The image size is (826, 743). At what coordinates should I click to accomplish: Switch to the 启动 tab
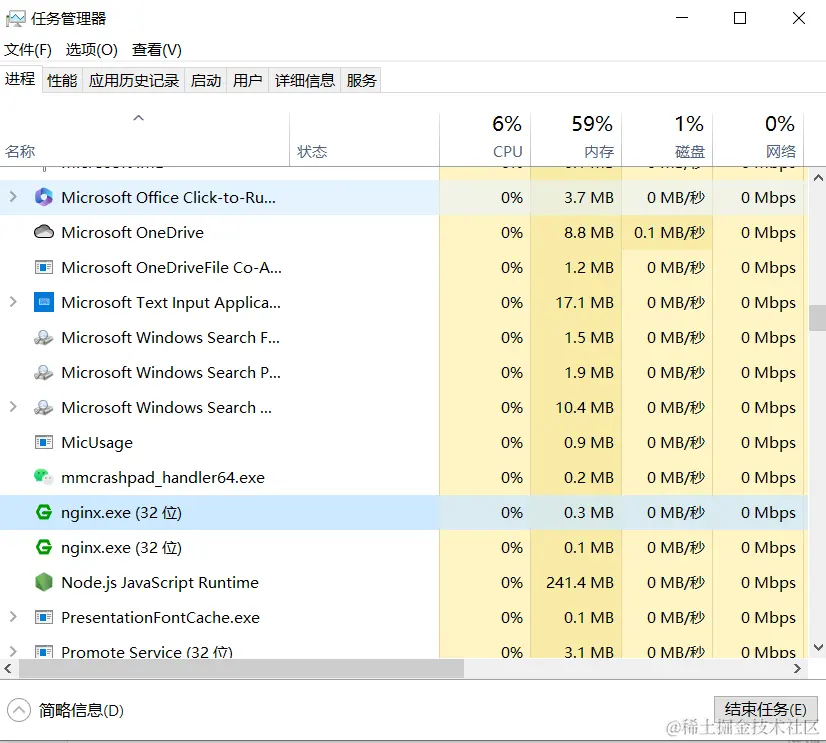point(206,81)
